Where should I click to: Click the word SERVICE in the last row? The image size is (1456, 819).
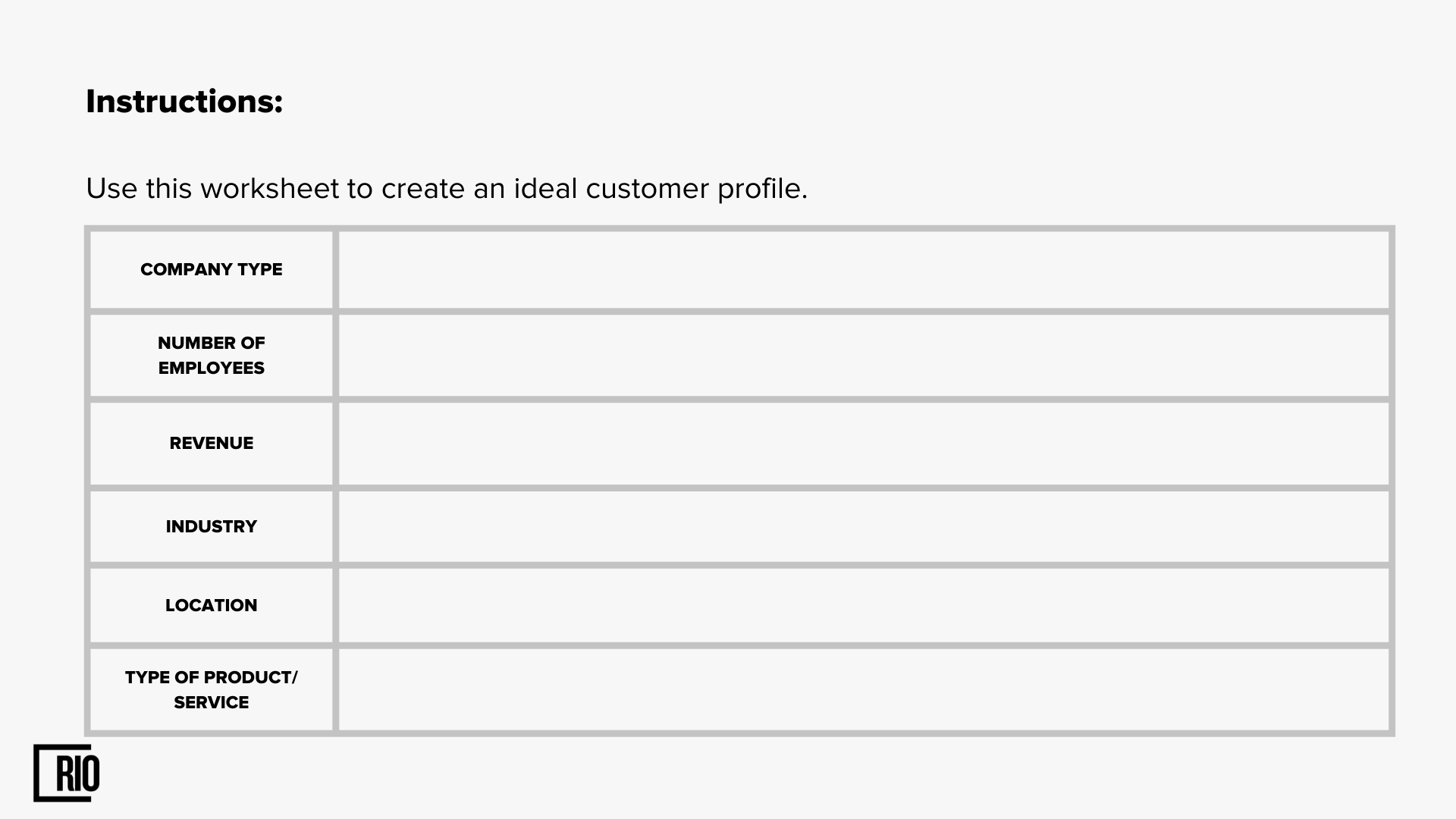212,703
